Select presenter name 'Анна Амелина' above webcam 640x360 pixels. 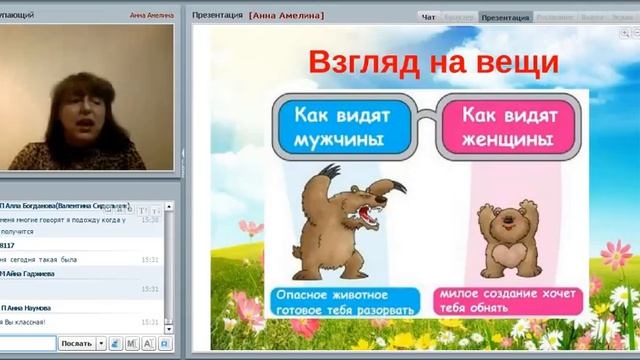(x=152, y=16)
